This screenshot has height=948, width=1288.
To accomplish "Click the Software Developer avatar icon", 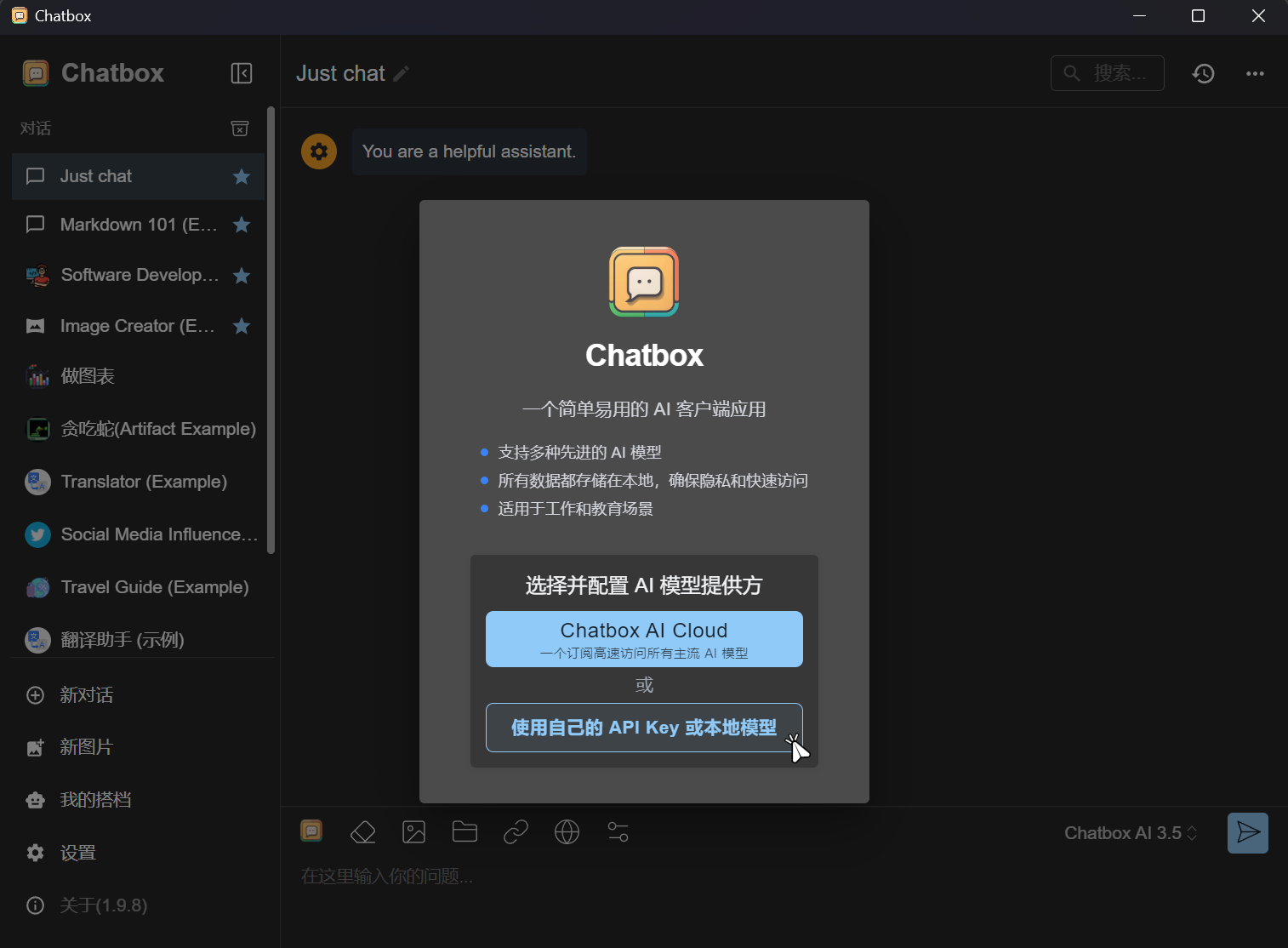I will click(37, 275).
